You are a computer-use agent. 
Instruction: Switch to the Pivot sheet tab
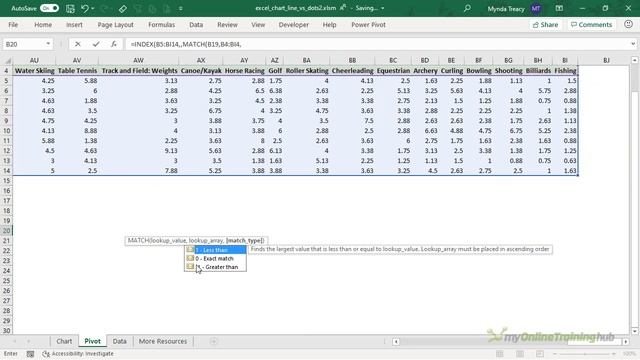pos(92,341)
